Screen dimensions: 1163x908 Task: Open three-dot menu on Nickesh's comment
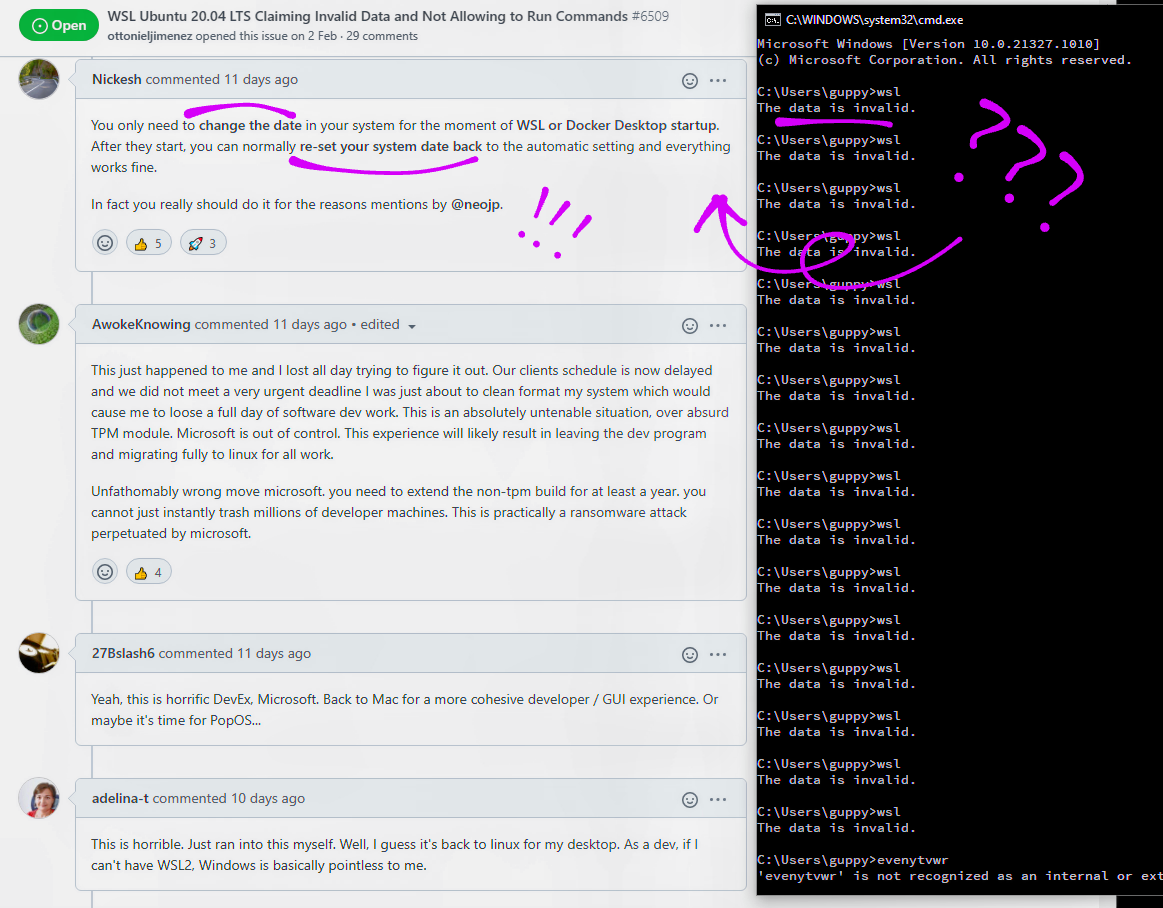point(718,80)
